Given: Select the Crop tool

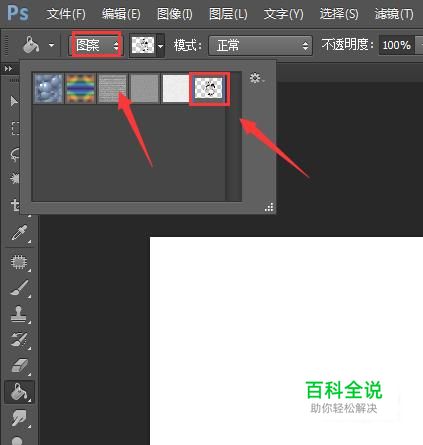Looking at the screenshot, I should [15, 205].
